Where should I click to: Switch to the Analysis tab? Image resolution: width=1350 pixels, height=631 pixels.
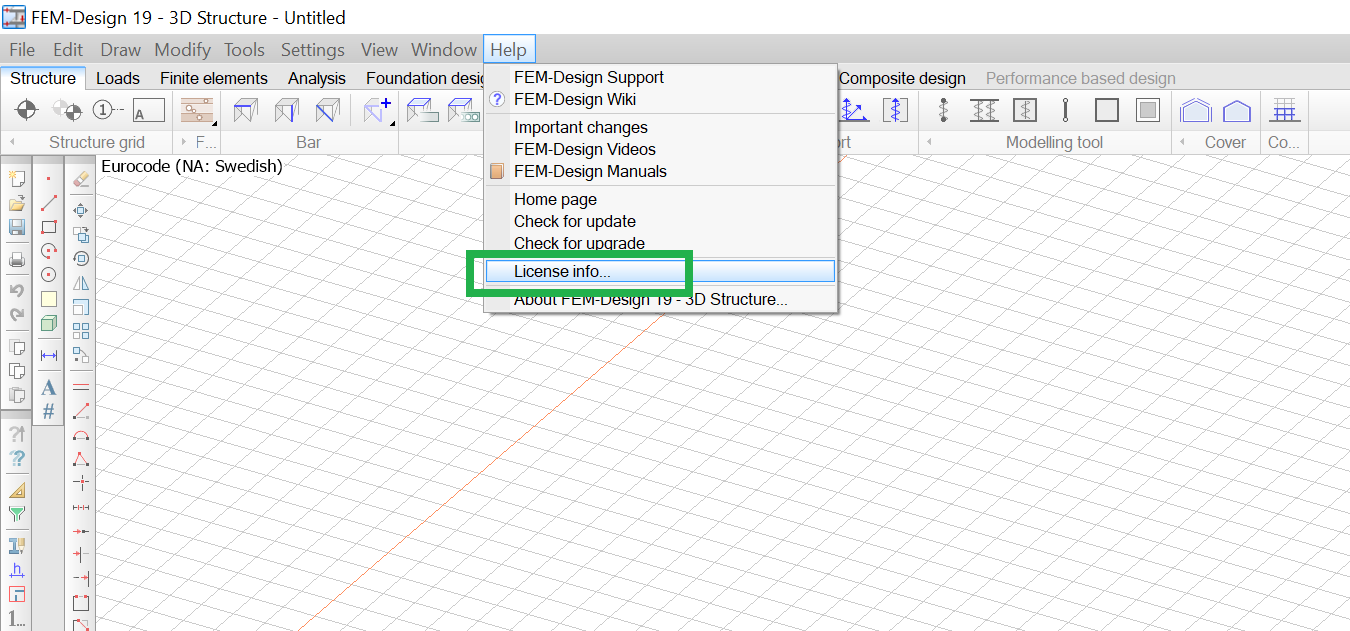317,78
